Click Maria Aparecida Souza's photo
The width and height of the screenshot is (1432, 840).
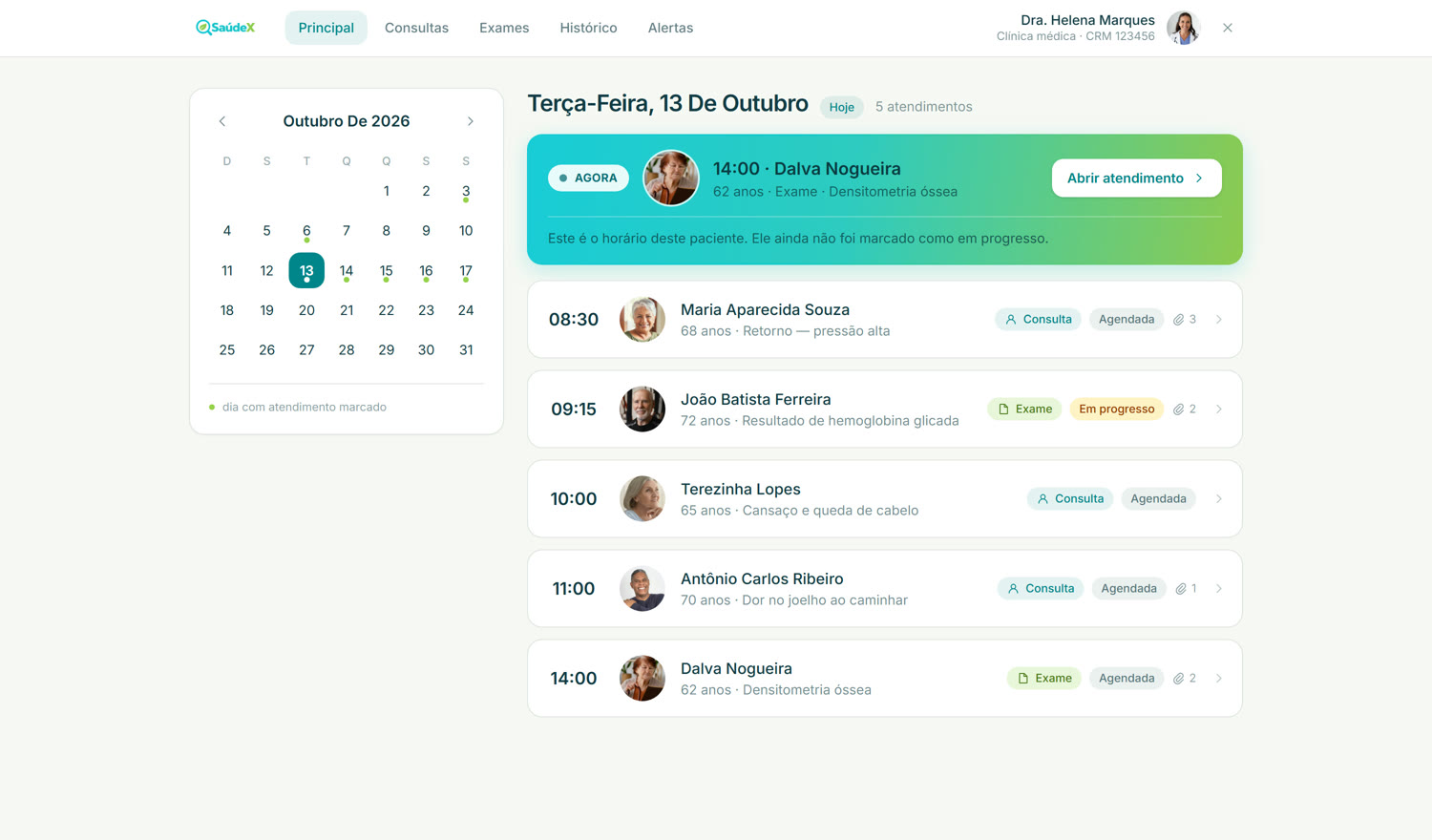click(x=642, y=320)
